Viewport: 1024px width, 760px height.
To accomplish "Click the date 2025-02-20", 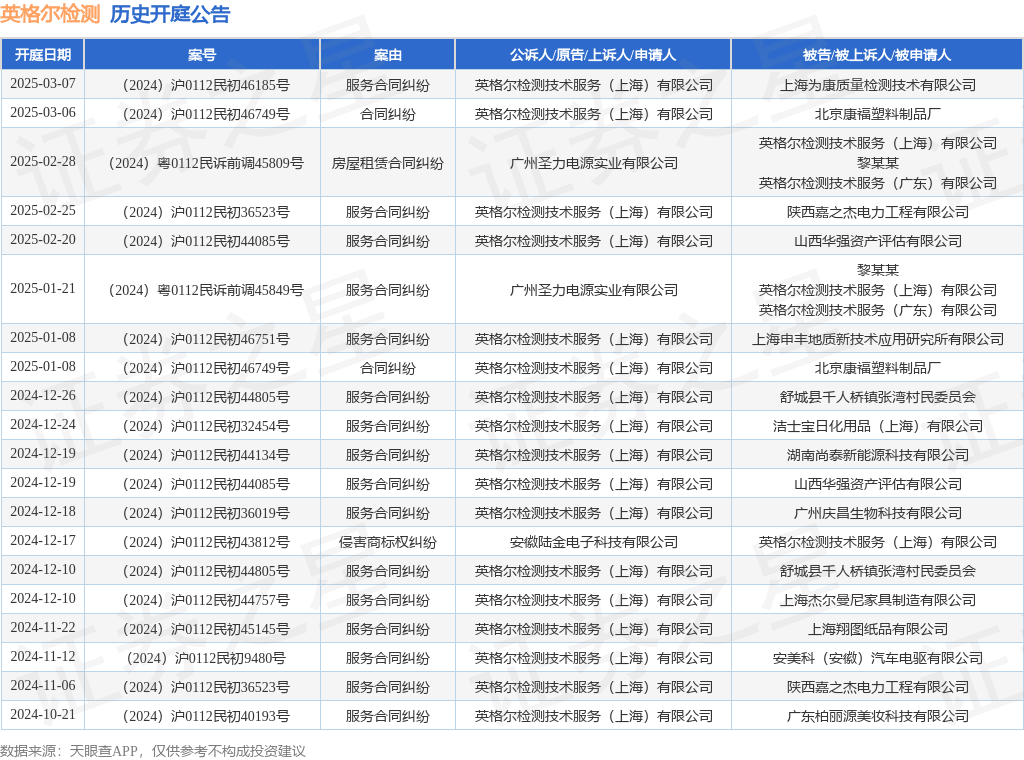I will click(43, 240).
